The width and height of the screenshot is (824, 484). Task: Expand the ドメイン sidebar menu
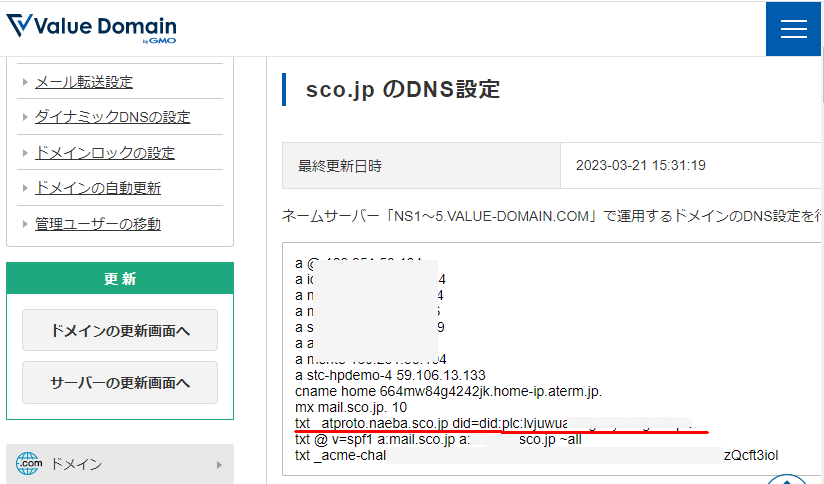point(120,464)
